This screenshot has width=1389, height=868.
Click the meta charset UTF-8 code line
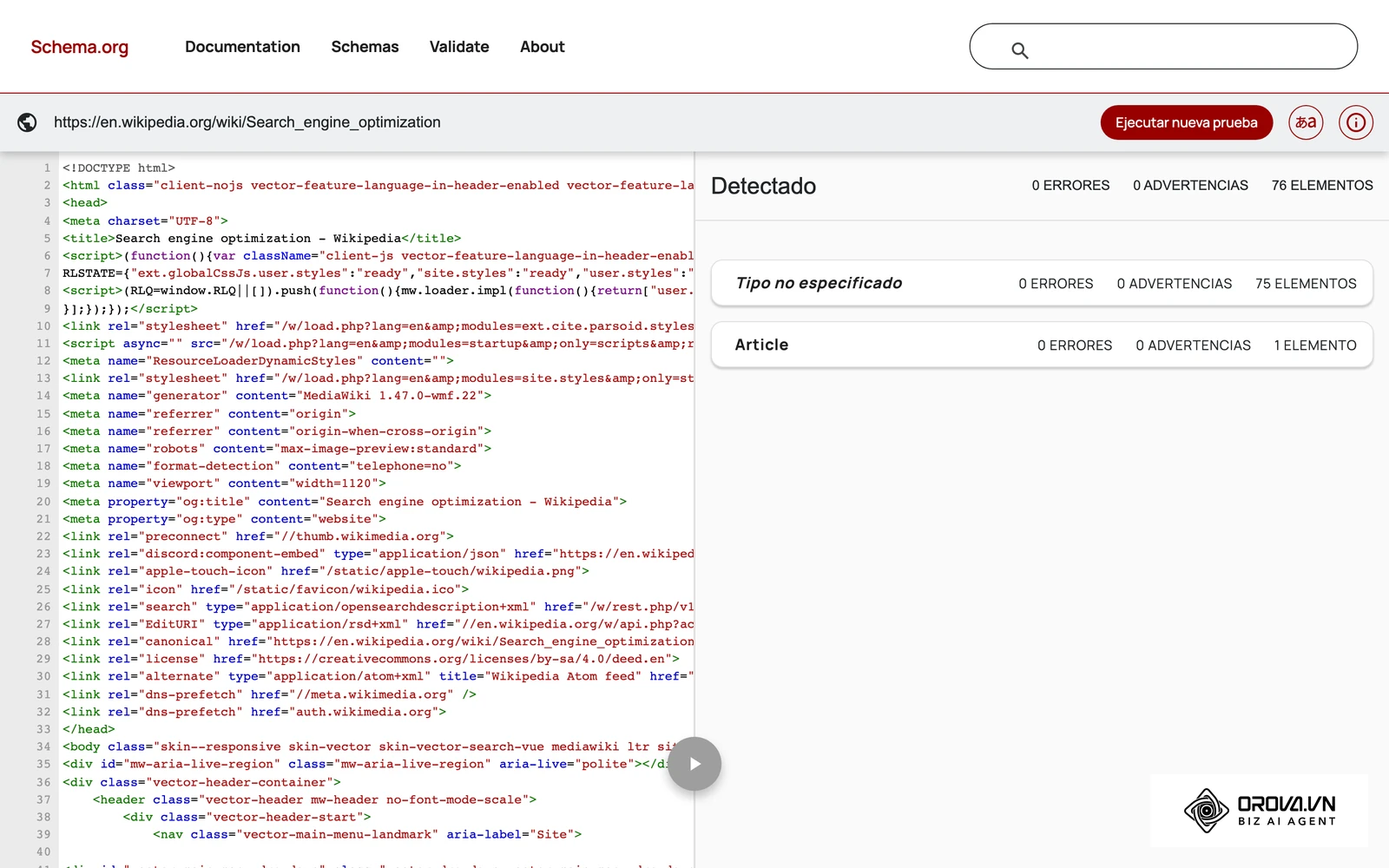pos(145,220)
